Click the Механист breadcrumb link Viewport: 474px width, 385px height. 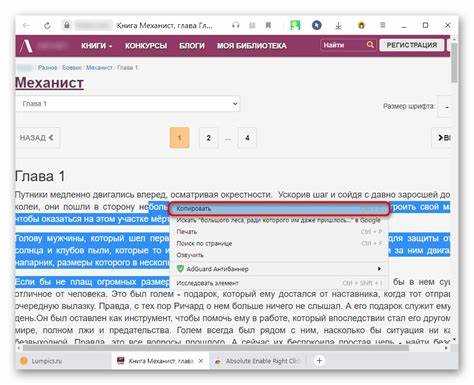[x=99, y=68]
